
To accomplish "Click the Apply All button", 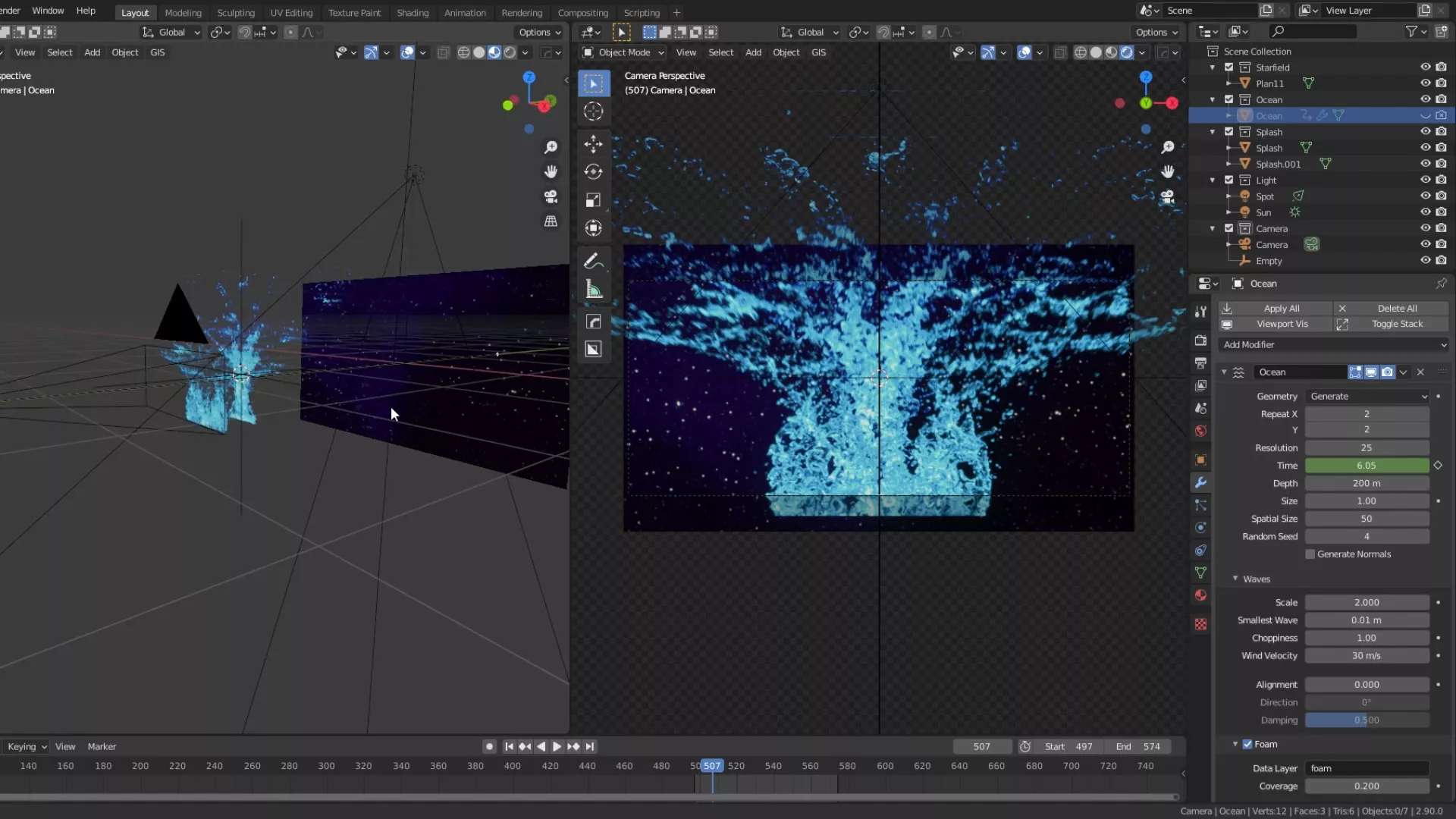I will [x=1281, y=309].
